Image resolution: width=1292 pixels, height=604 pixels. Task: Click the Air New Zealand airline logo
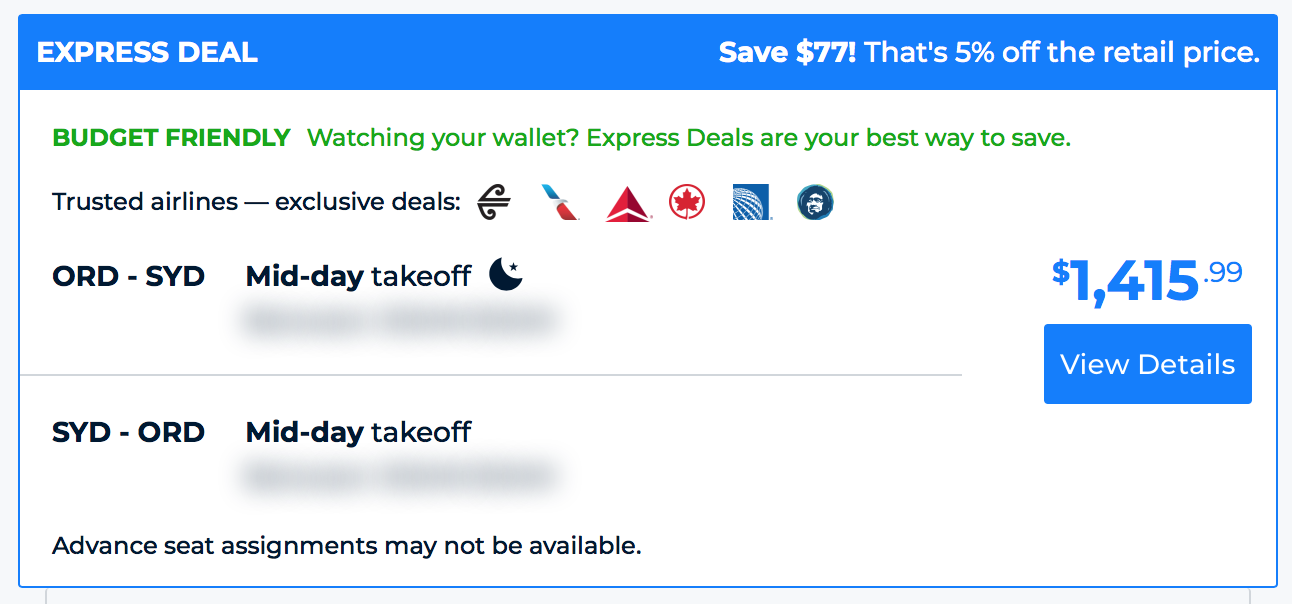coord(494,202)
